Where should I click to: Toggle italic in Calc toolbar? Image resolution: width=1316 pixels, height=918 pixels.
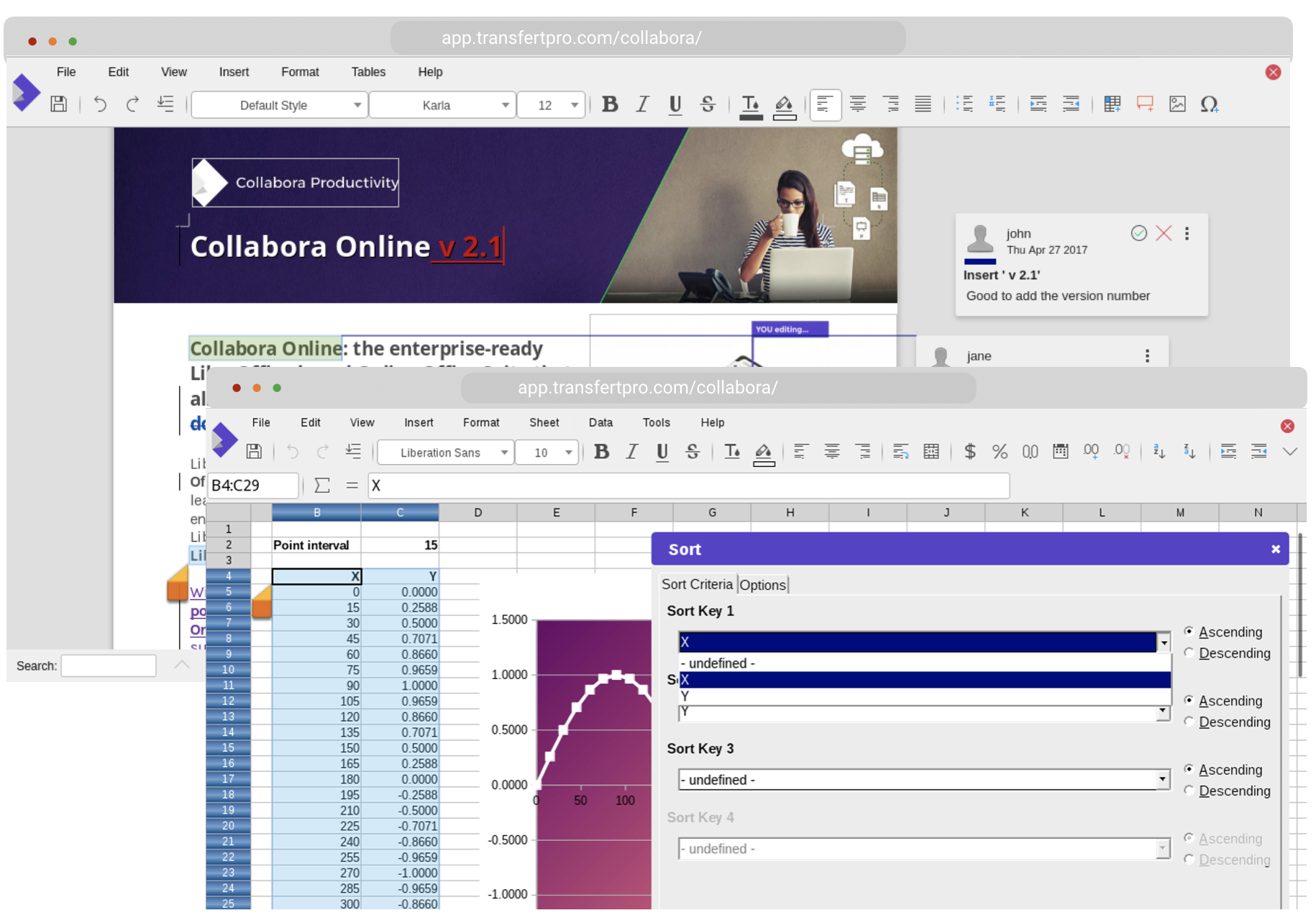(632, 452)
